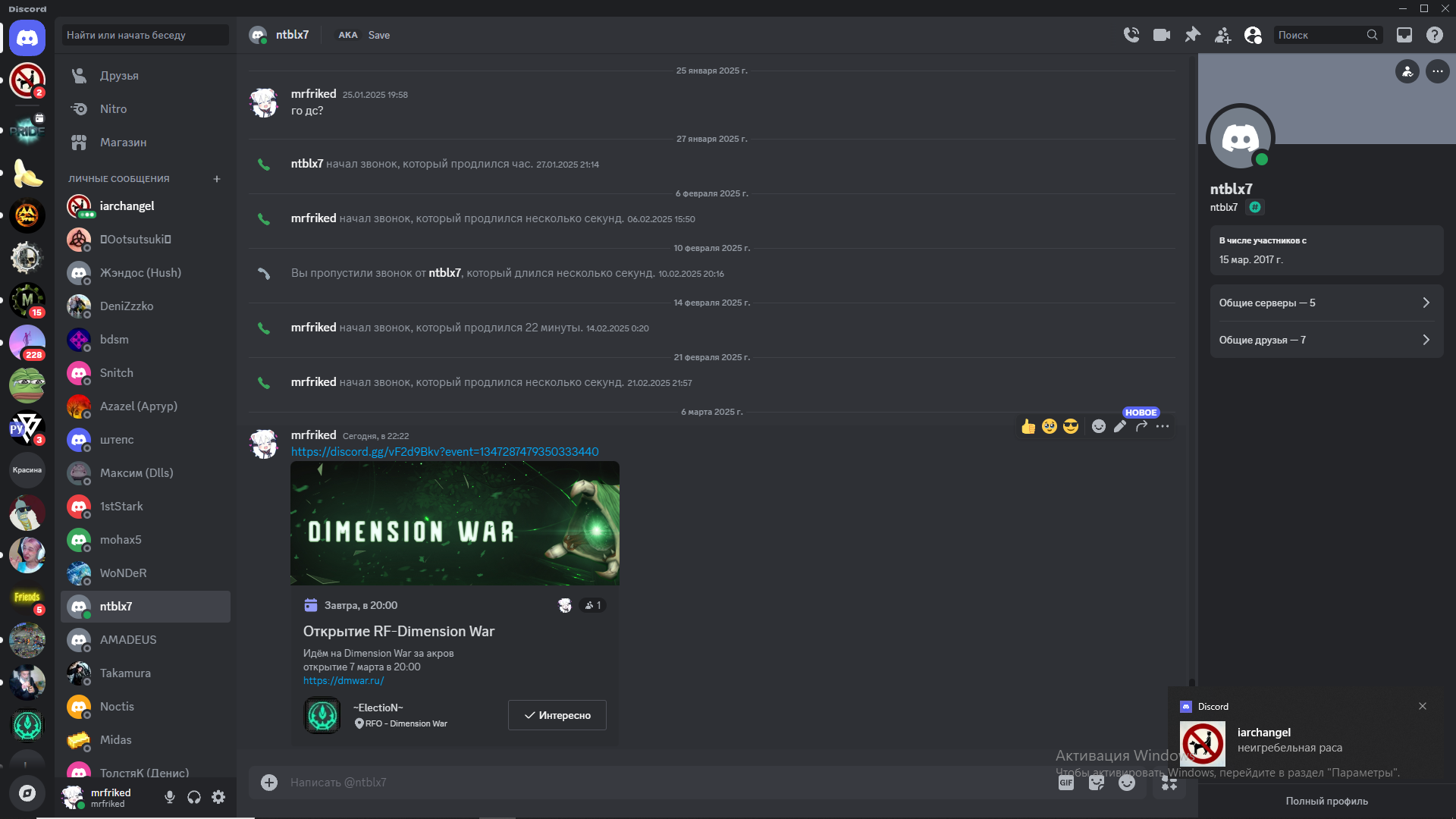Open more message options
This screenshot has width=1456, height=819.
[x=1163, y=426]
